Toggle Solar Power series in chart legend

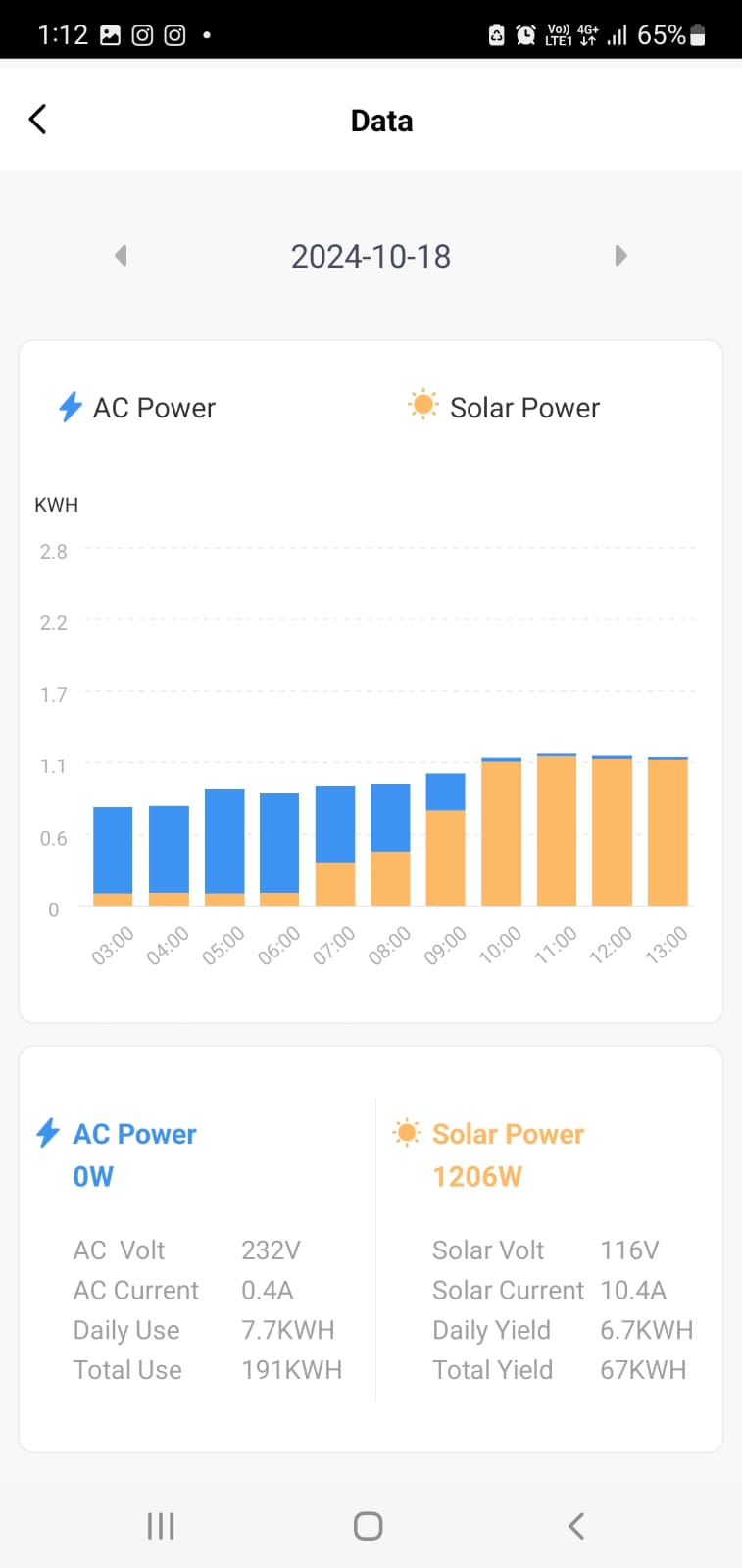(x=524, y=408)
